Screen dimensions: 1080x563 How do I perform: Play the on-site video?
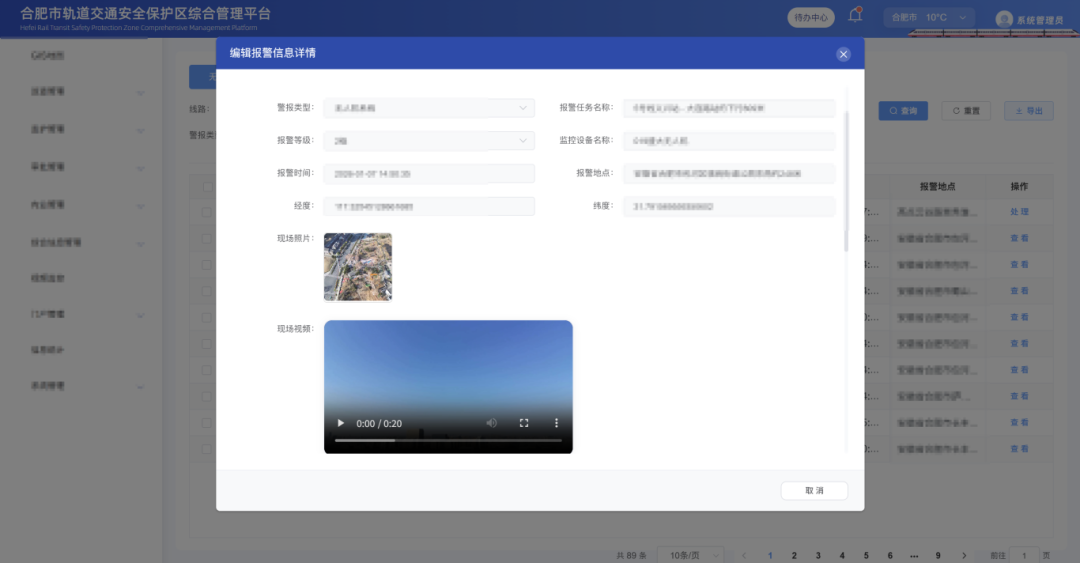pyautogui.click(x=340, y=423)
